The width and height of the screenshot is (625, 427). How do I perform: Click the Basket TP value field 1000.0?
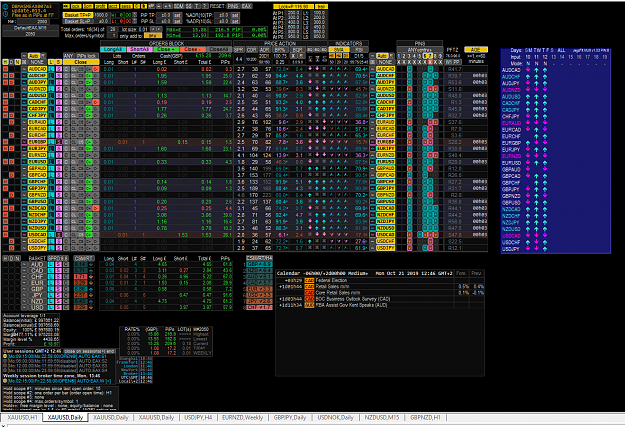(x=101, y=15)
